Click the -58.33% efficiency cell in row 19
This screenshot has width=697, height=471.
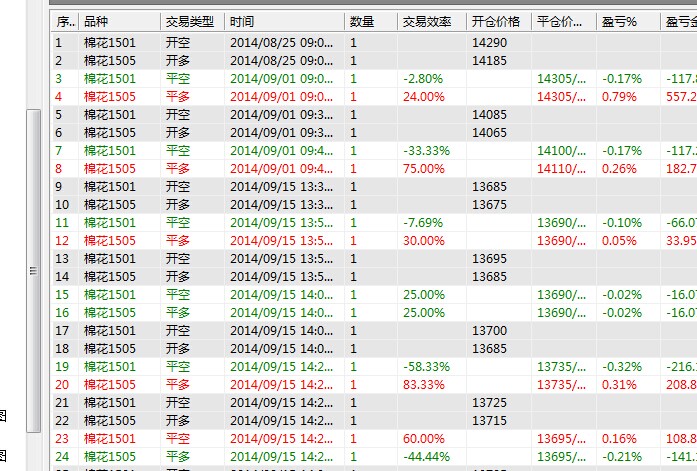tap(427, 367)
